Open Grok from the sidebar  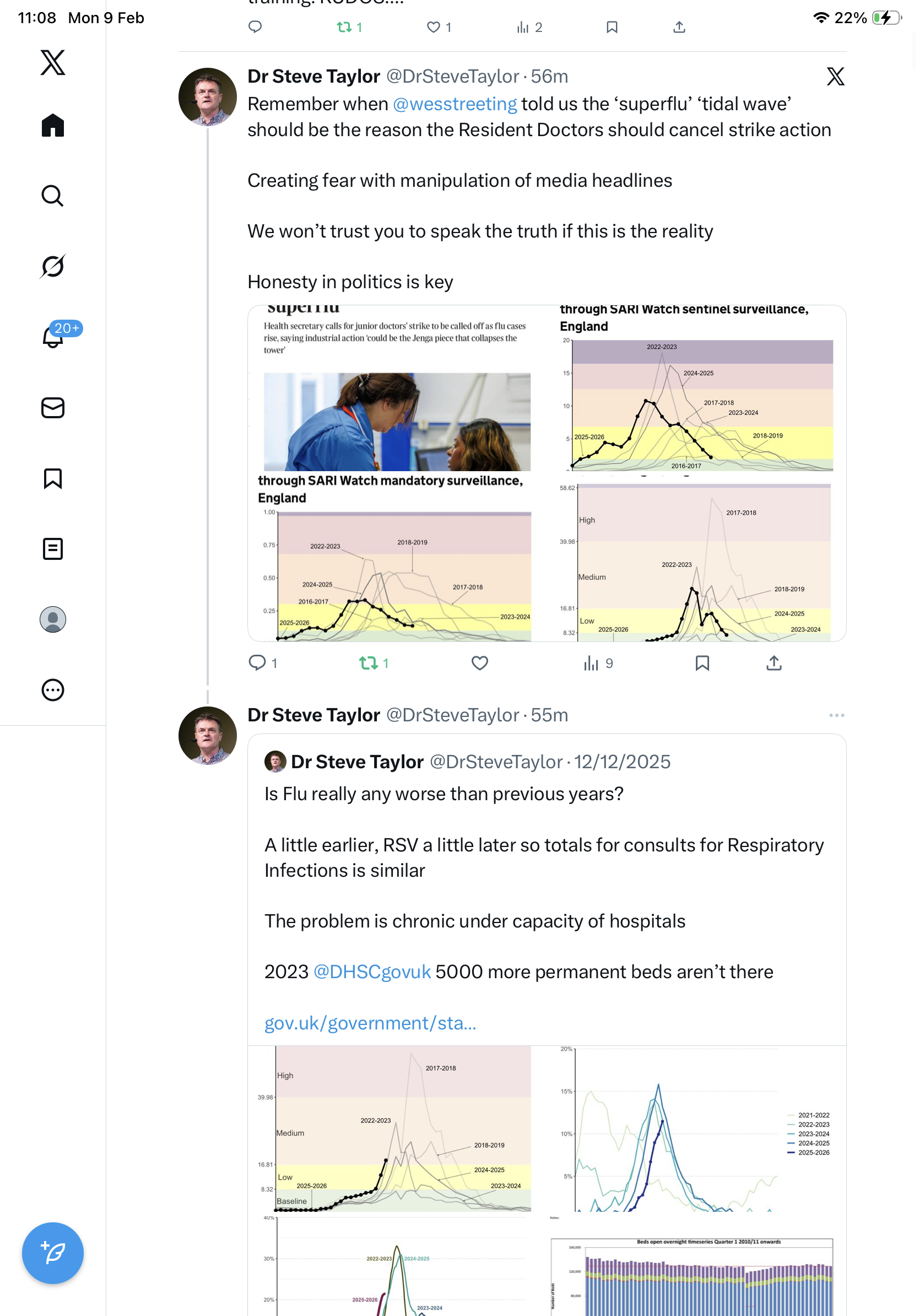[x=53, y=266]
